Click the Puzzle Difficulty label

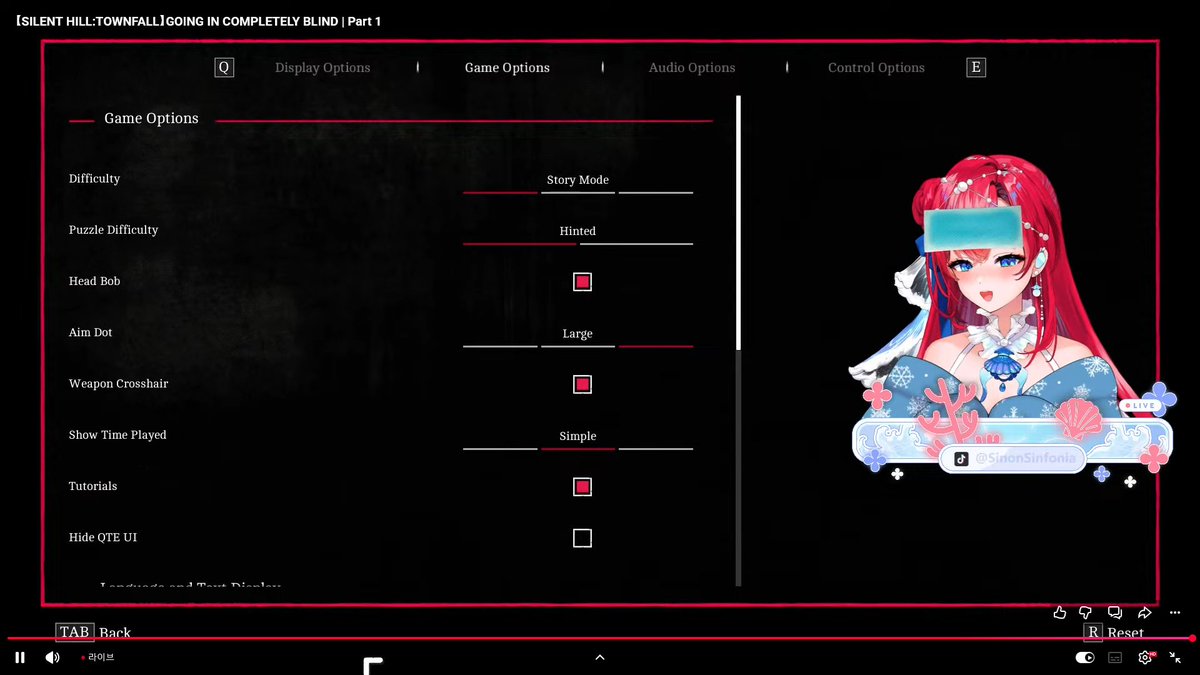click(113, 230)
